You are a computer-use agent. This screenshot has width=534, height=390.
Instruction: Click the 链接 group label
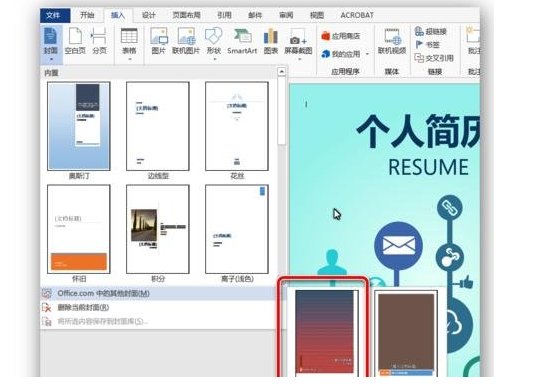click(435, 72)
